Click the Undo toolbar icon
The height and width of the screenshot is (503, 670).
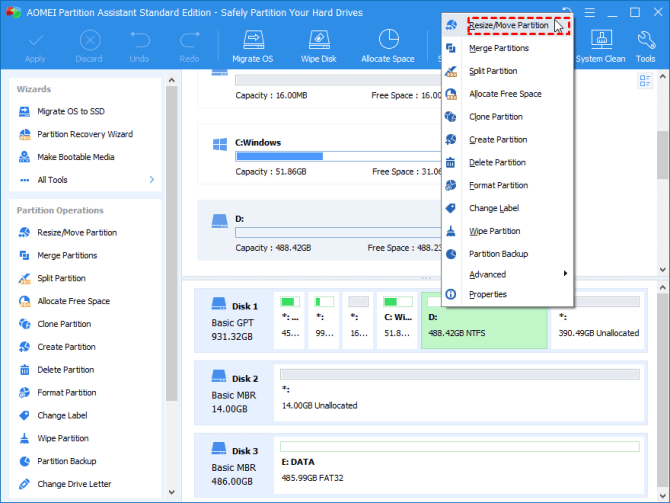(x=139, y=40)
